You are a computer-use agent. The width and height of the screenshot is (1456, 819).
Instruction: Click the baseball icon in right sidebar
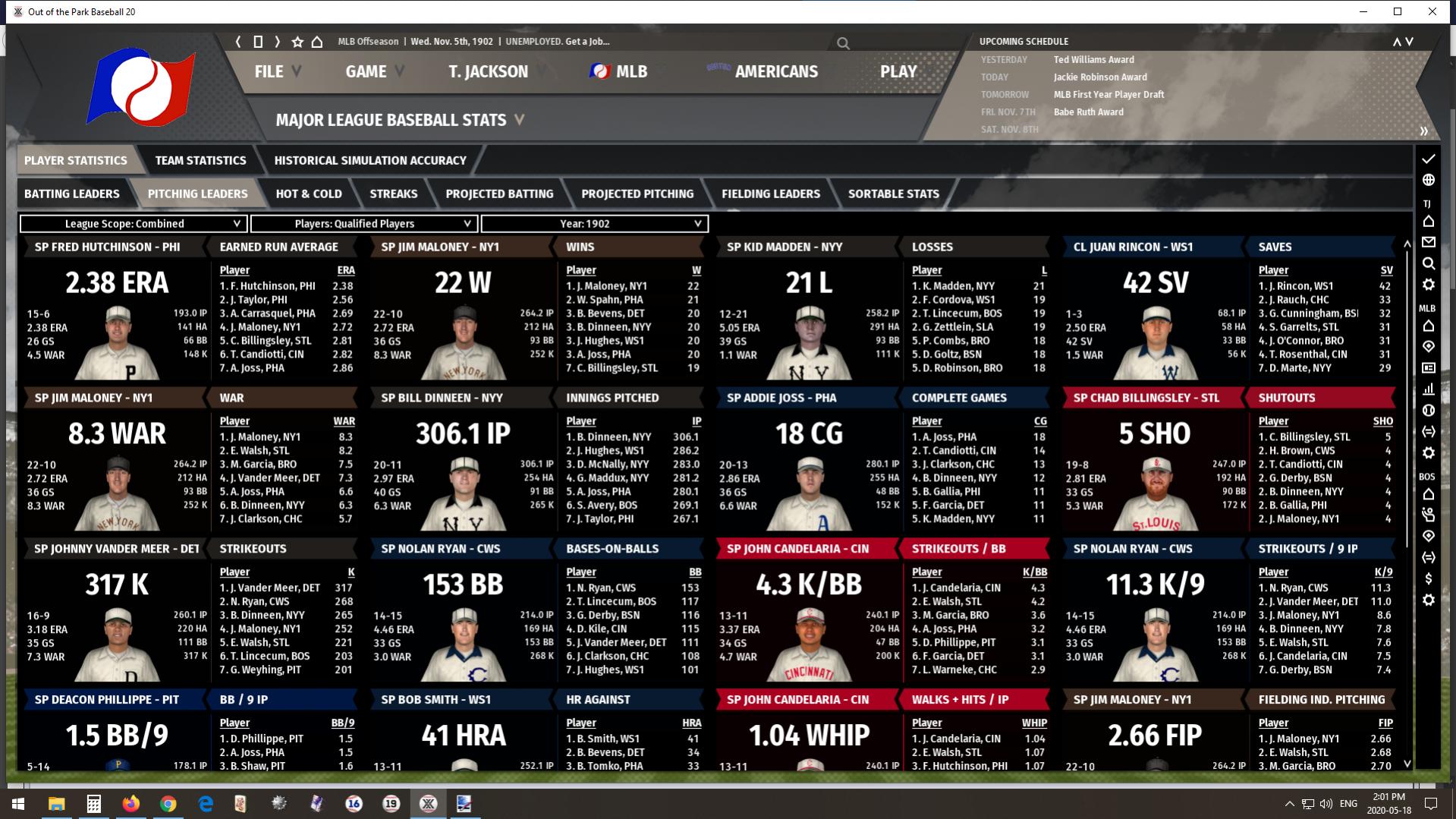1428,411
